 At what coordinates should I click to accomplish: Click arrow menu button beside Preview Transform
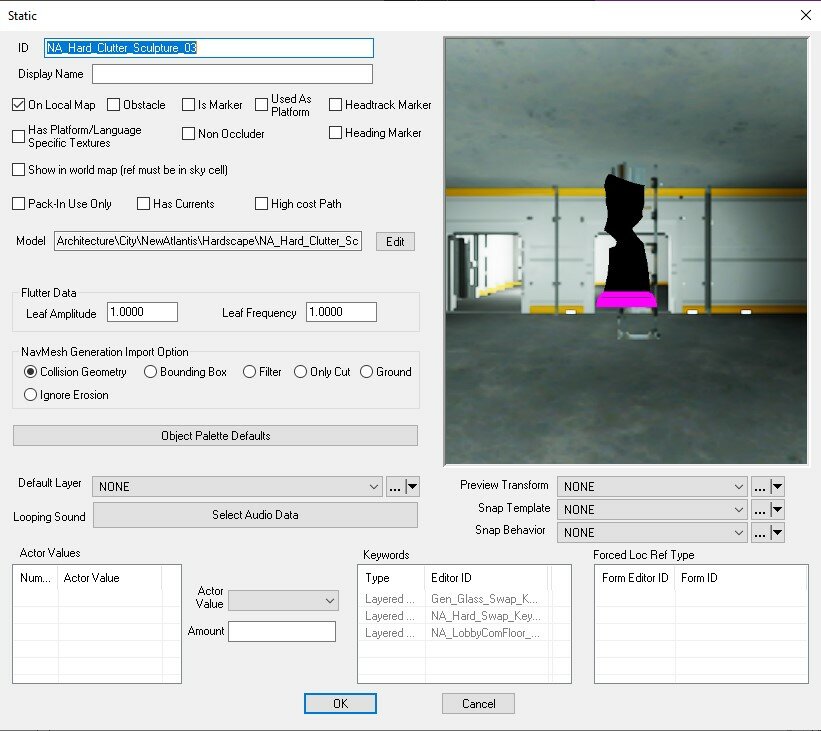777,486
